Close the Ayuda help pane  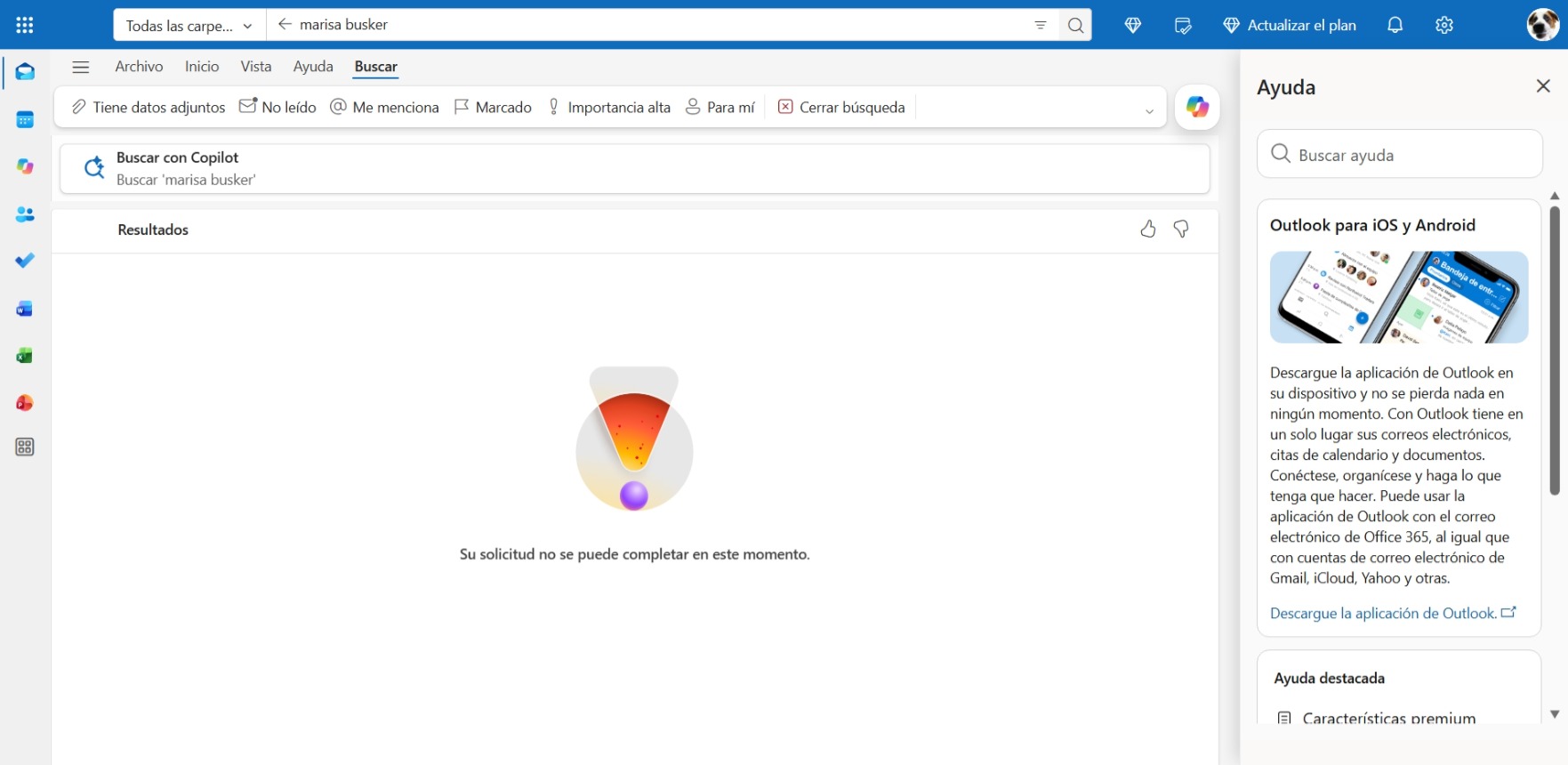1543,86
